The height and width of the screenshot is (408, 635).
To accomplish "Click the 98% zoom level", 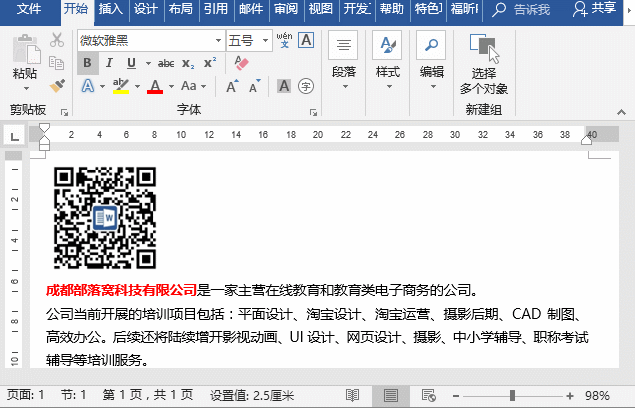I will click(x=597, y=396).
